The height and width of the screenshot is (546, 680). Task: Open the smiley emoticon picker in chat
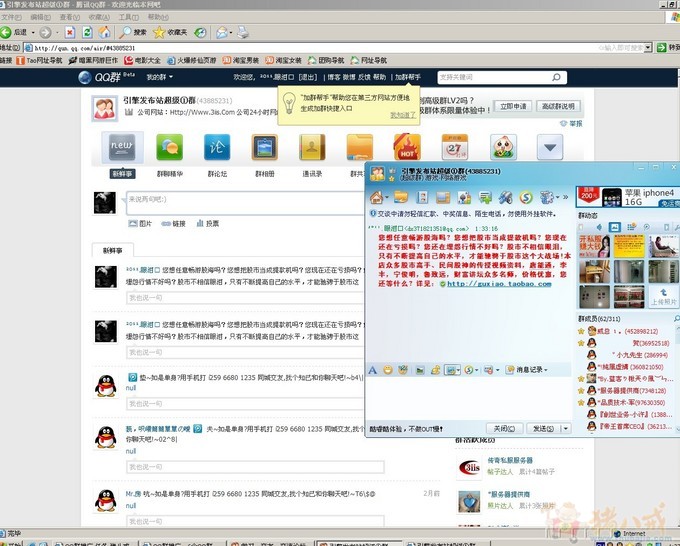tap(388, 370)
